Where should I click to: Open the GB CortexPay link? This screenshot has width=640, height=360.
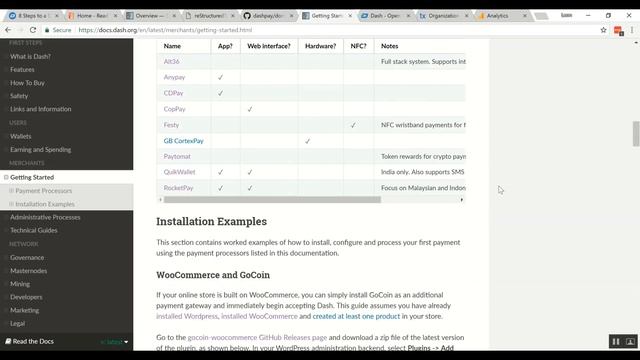(184, 141)
